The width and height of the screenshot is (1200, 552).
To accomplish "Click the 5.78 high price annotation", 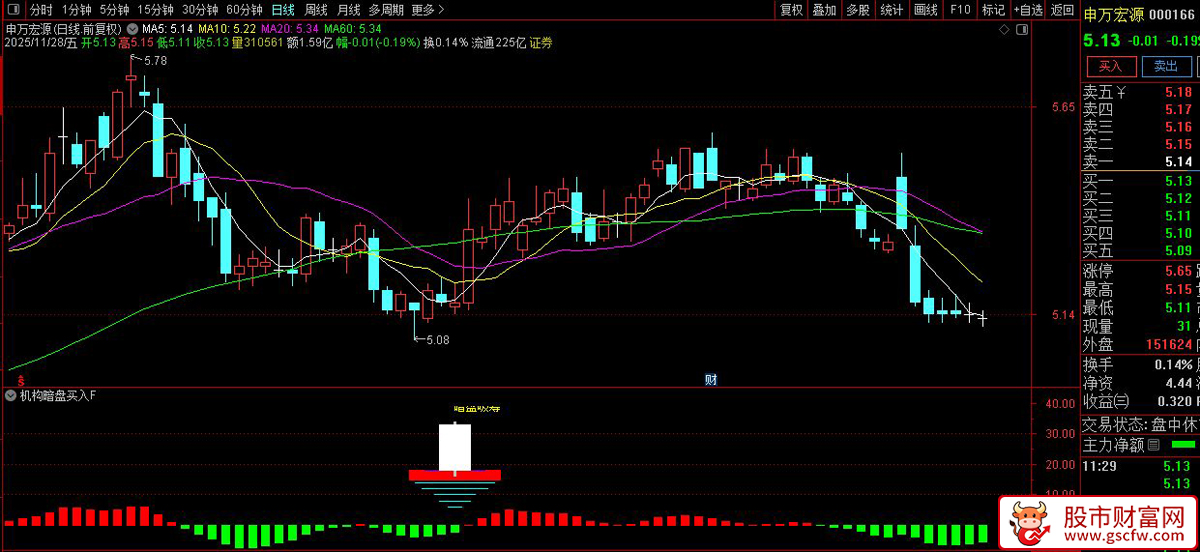I will click(x=155, y=61).
